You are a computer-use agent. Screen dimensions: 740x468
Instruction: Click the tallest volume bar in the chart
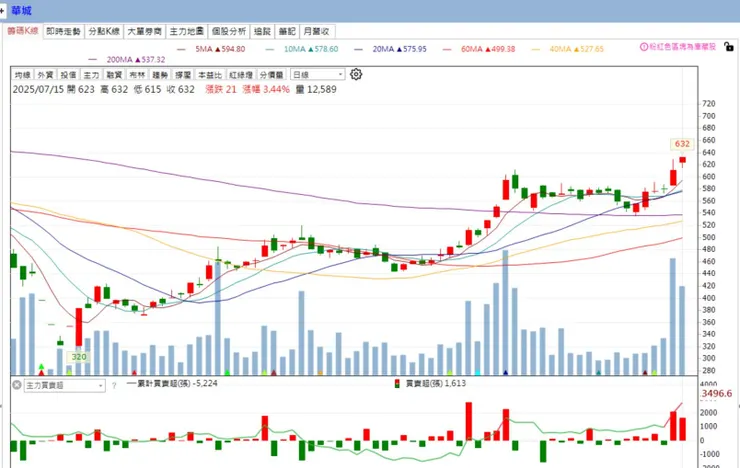coord(505,312)
